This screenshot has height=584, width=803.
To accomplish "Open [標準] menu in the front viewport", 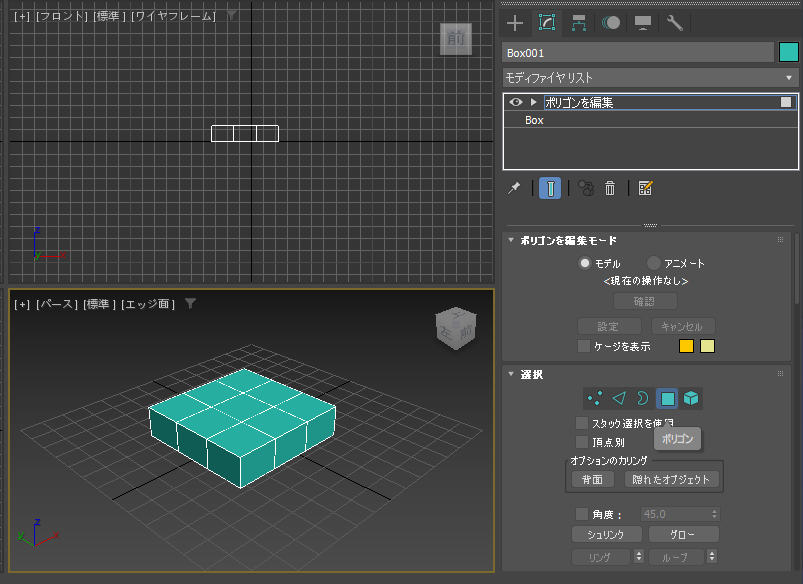I will coord(110,16).
